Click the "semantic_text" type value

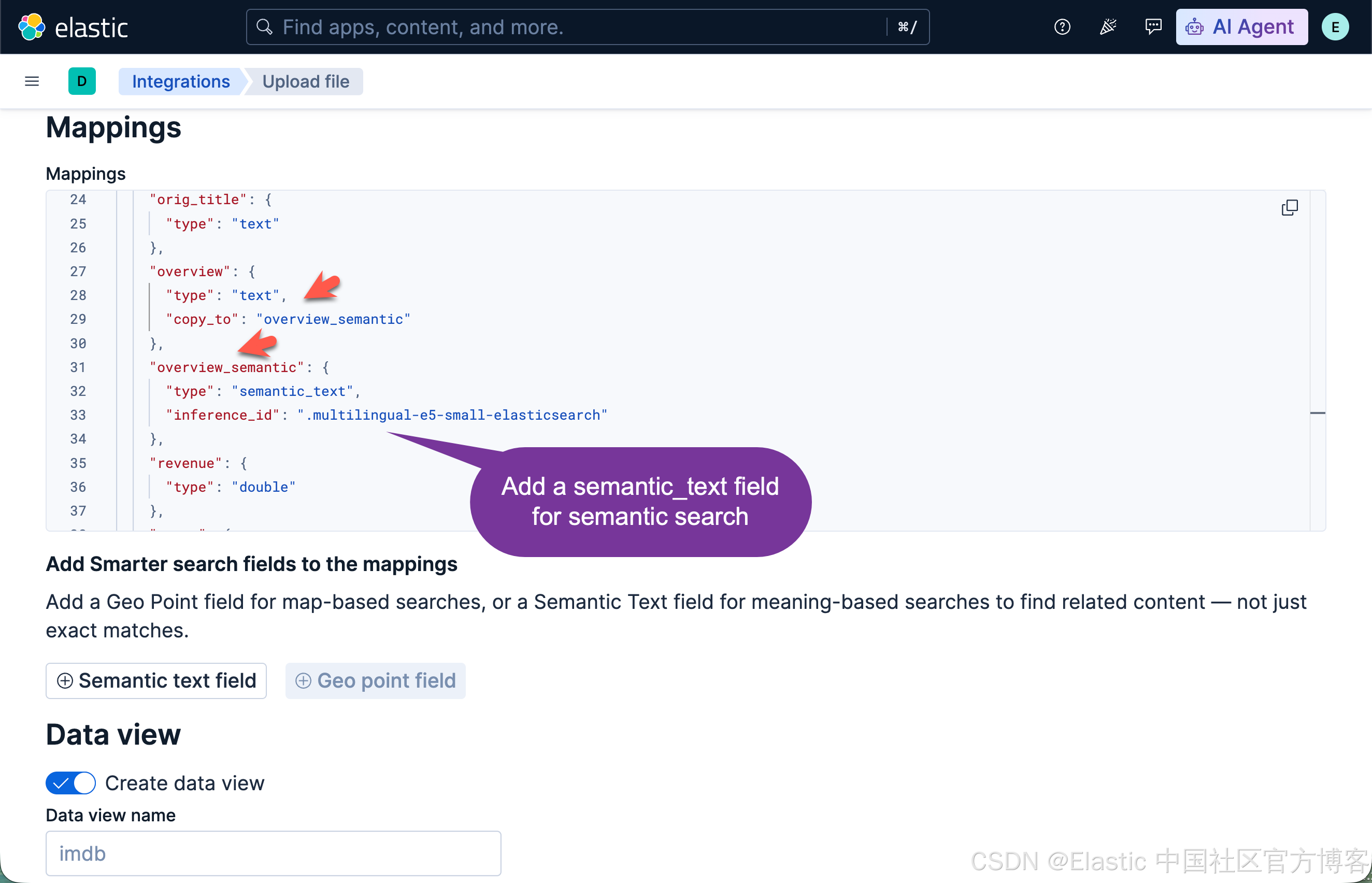point(292,391)
